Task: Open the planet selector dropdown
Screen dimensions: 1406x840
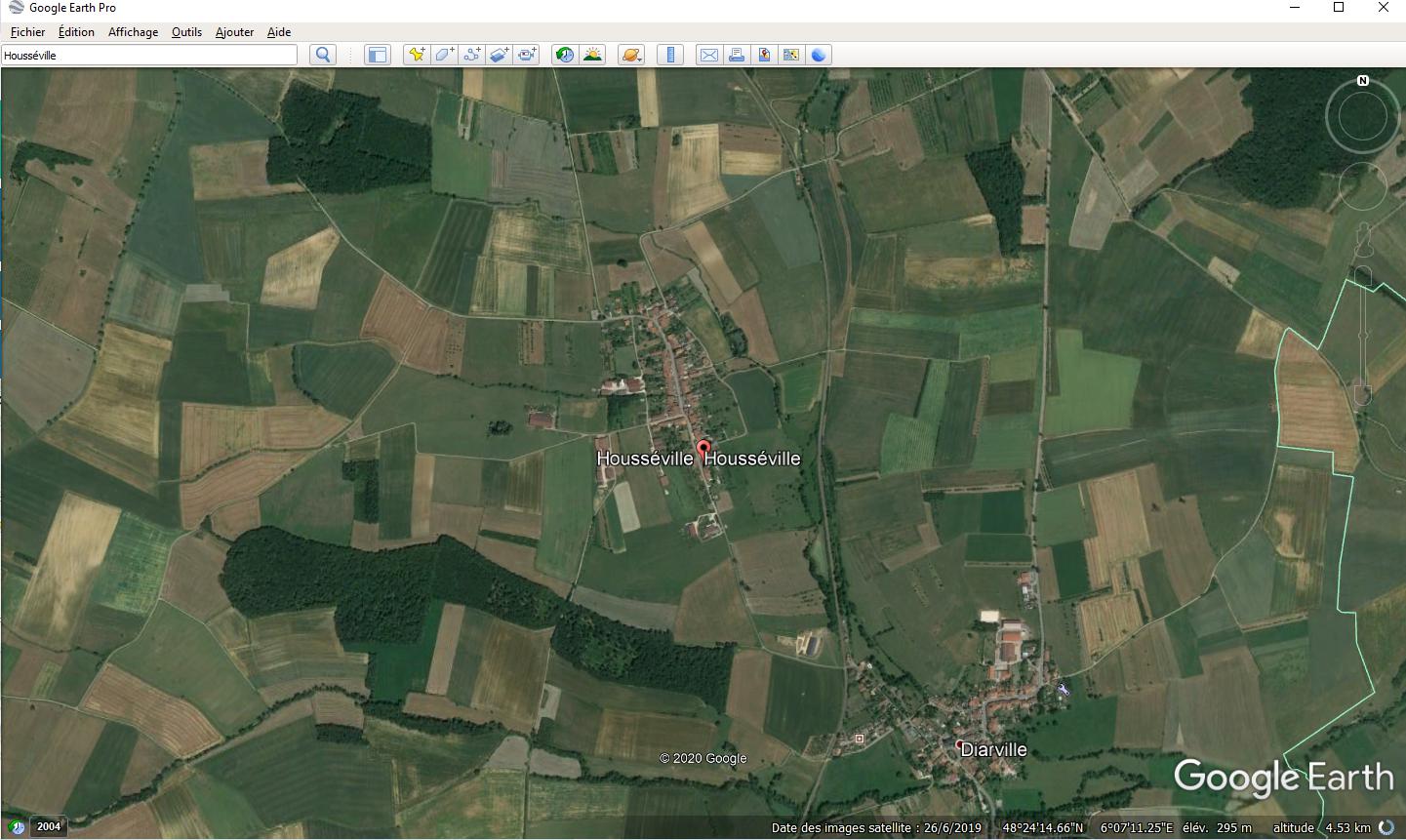Action: 631,55
